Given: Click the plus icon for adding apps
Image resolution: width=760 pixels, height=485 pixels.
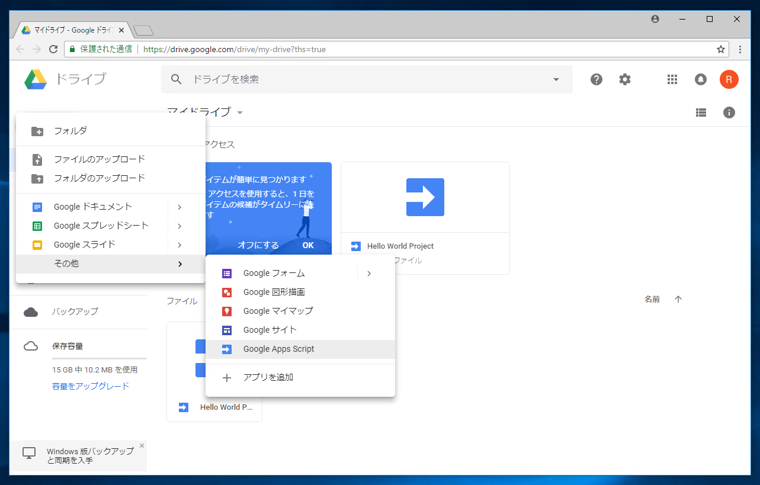Looking at the screenshot, I should pyautogui.click(x=227, y=377).
